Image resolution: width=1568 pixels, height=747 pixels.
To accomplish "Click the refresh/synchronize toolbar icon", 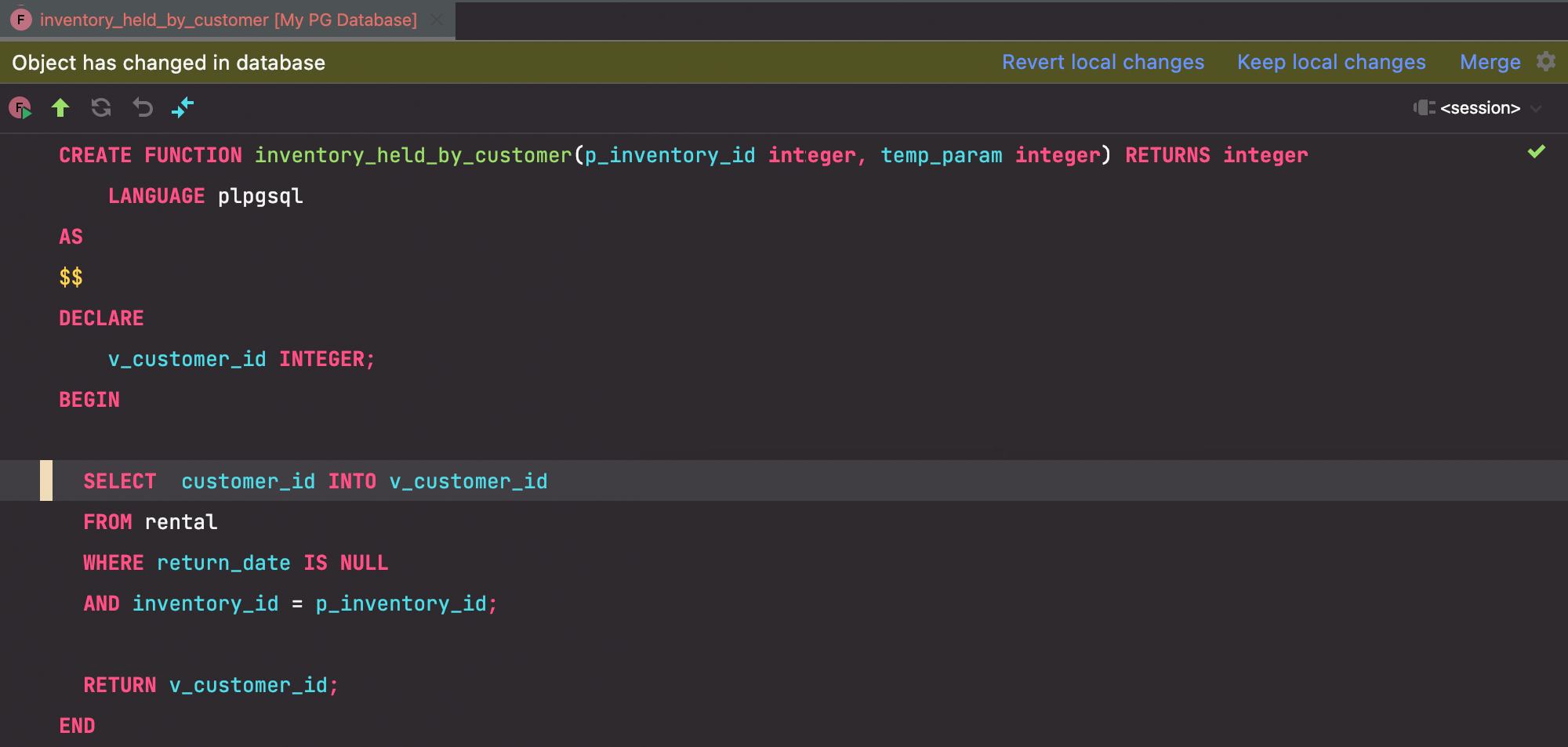I will tap(101, 108).
